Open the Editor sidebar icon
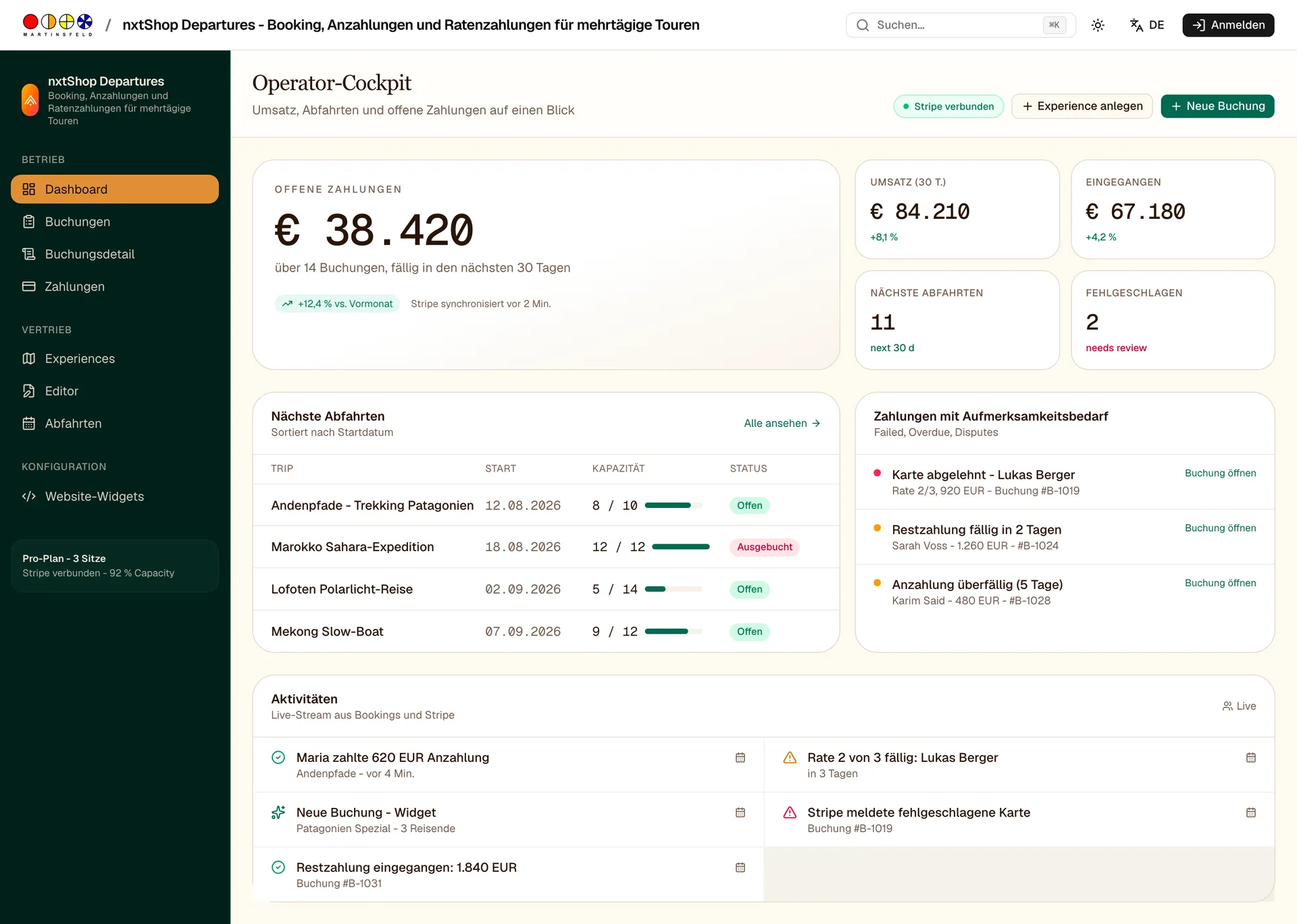 coord(28,391)
